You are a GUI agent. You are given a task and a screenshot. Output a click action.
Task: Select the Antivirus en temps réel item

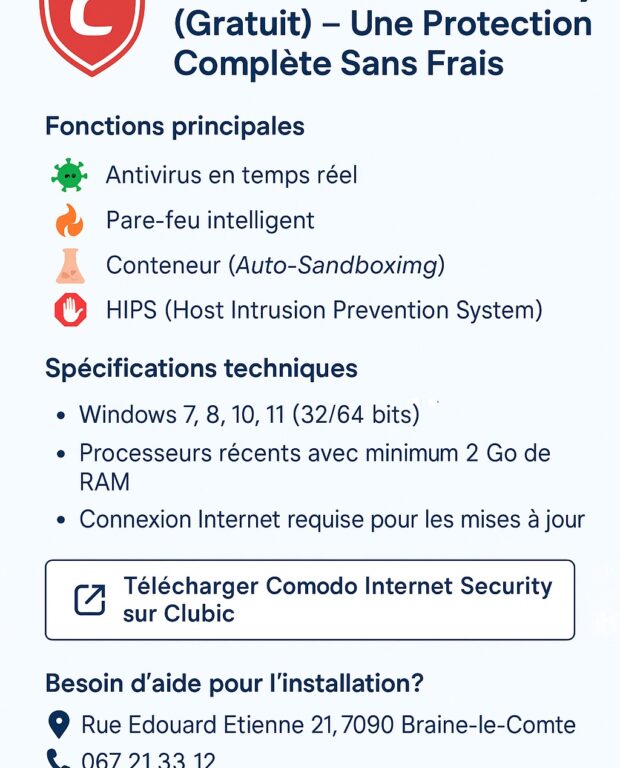pos(231,175)
